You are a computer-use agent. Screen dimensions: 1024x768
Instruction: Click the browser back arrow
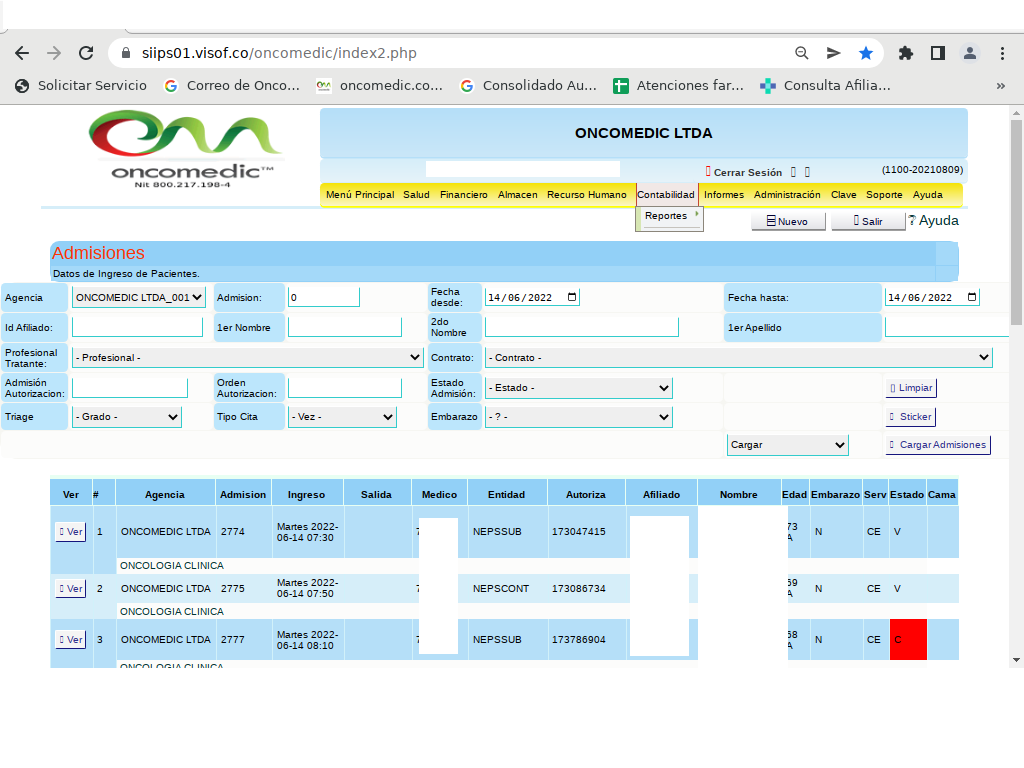(x=22, y=53)
